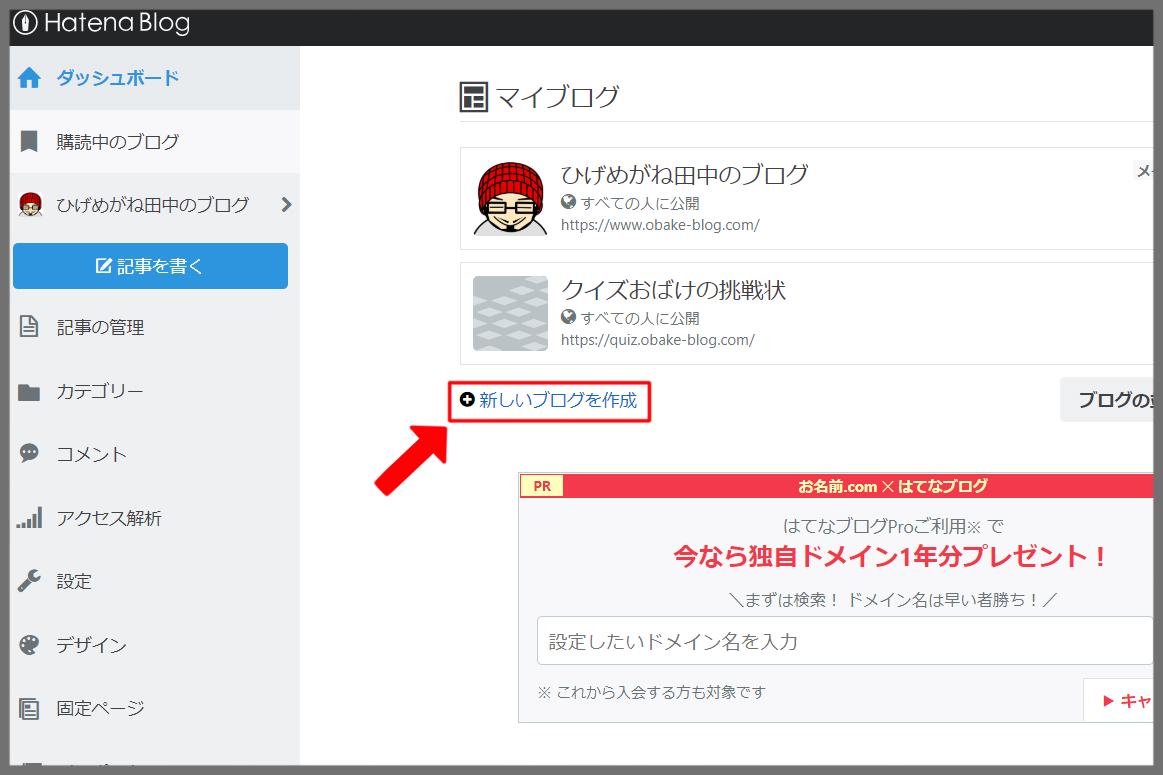Open デザイン in the sidebar

91,645
